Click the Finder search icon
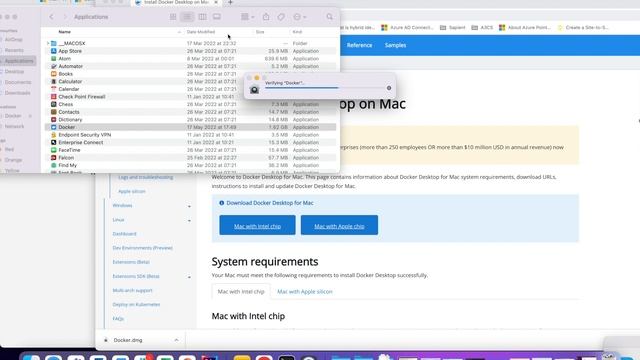 tap(329, 17)
